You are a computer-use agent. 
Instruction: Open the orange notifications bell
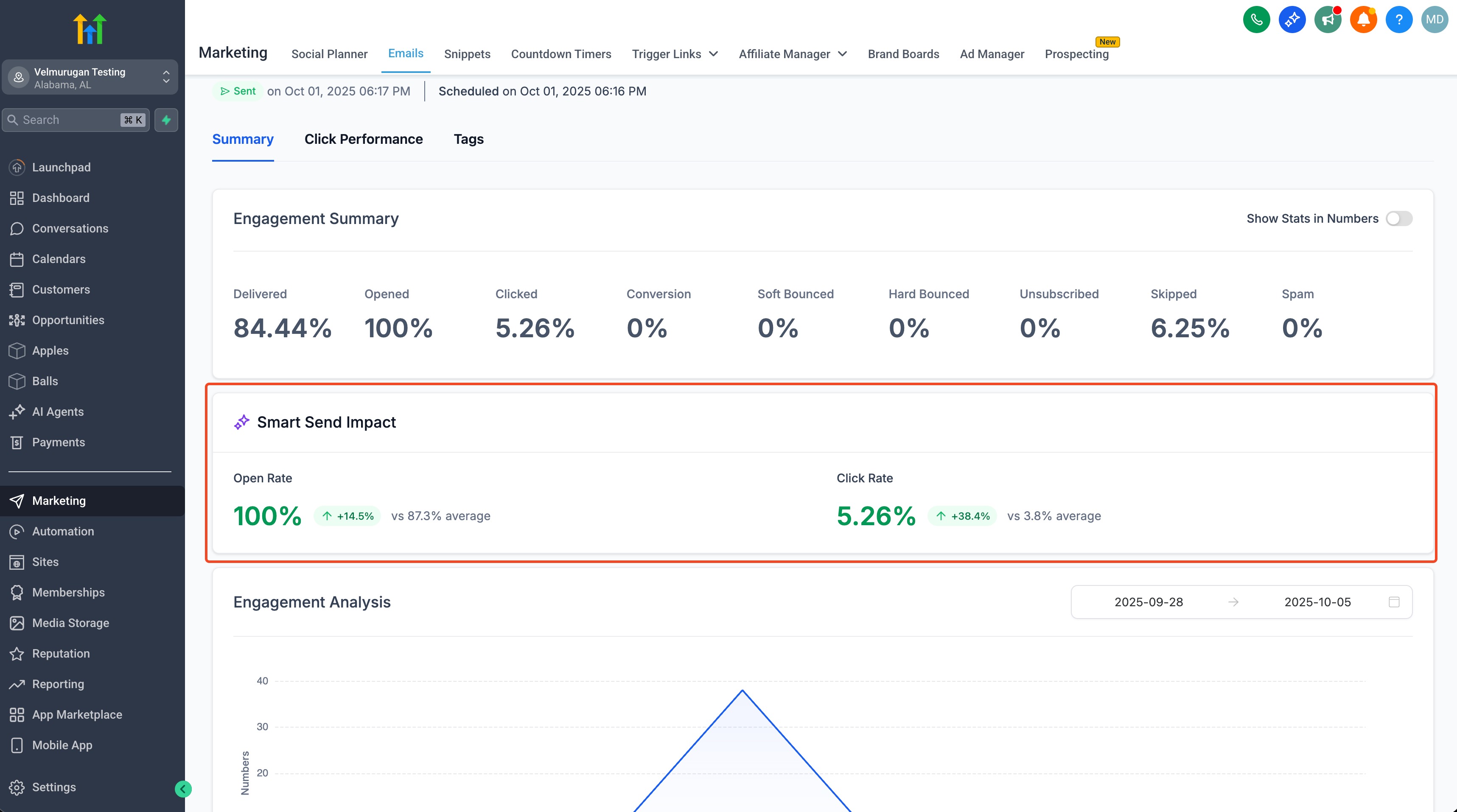tap(1363, 20)
